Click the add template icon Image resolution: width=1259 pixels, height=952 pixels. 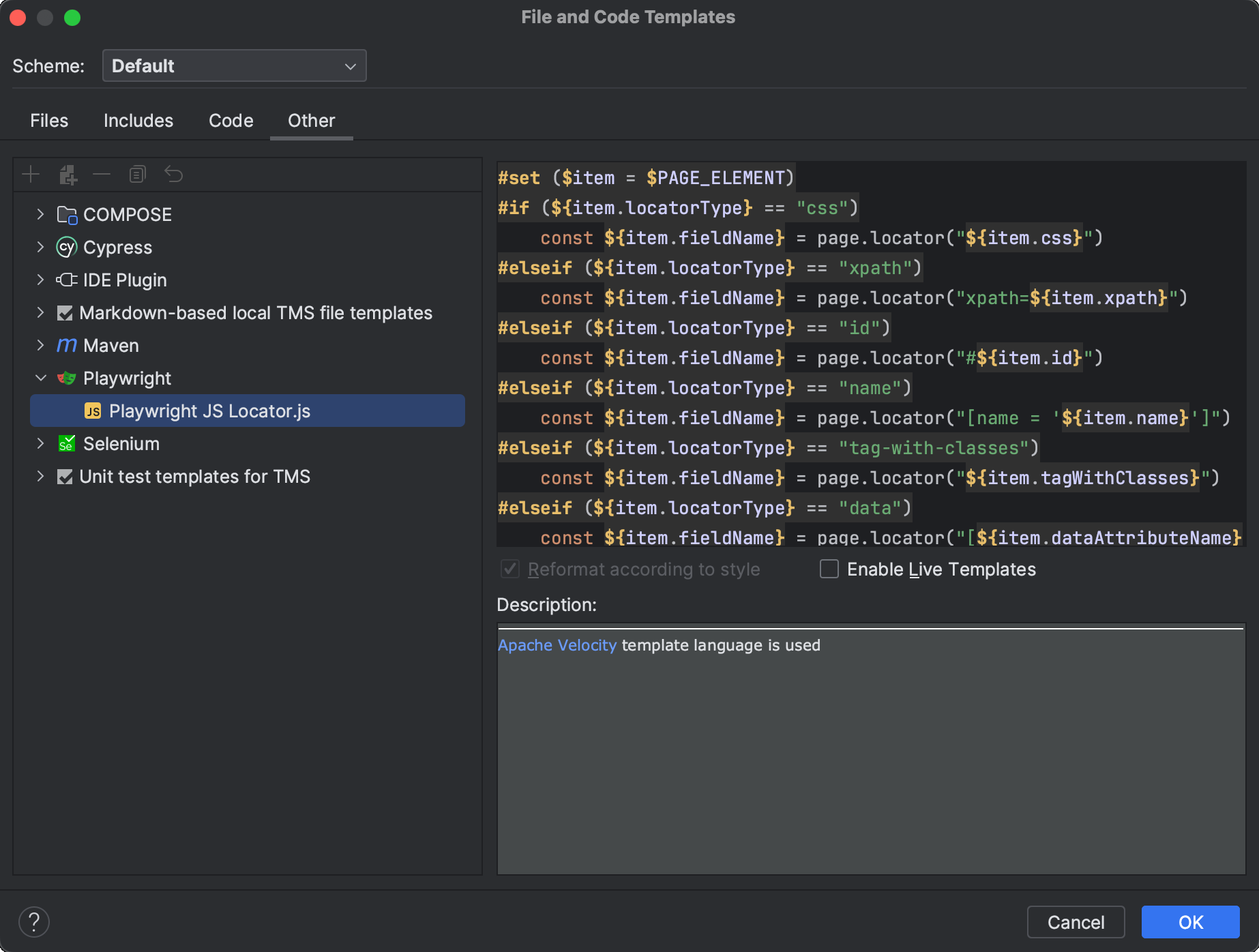(x=31, y=174)
